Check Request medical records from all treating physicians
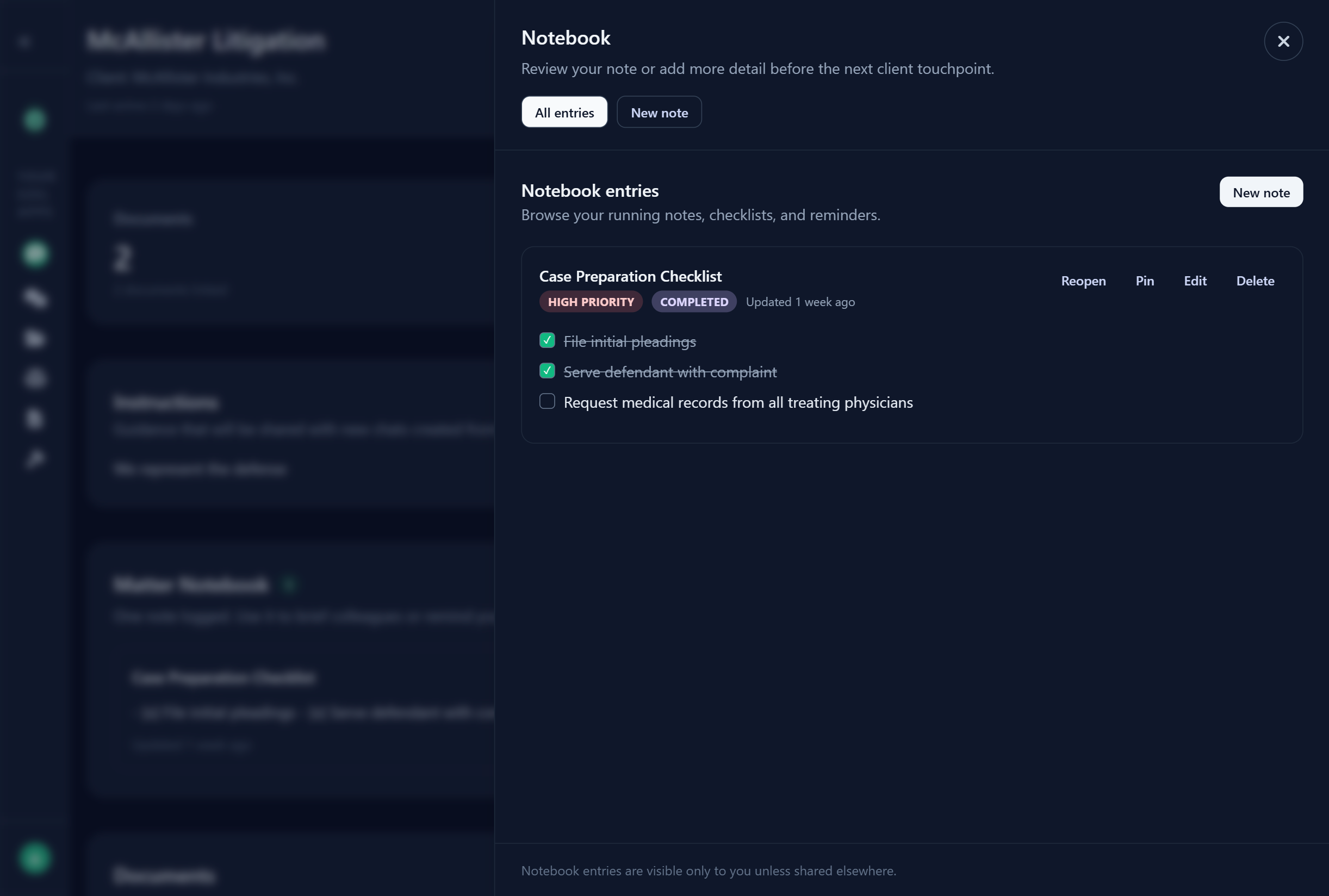This screenshot has width=1329, height=896. 547,401
